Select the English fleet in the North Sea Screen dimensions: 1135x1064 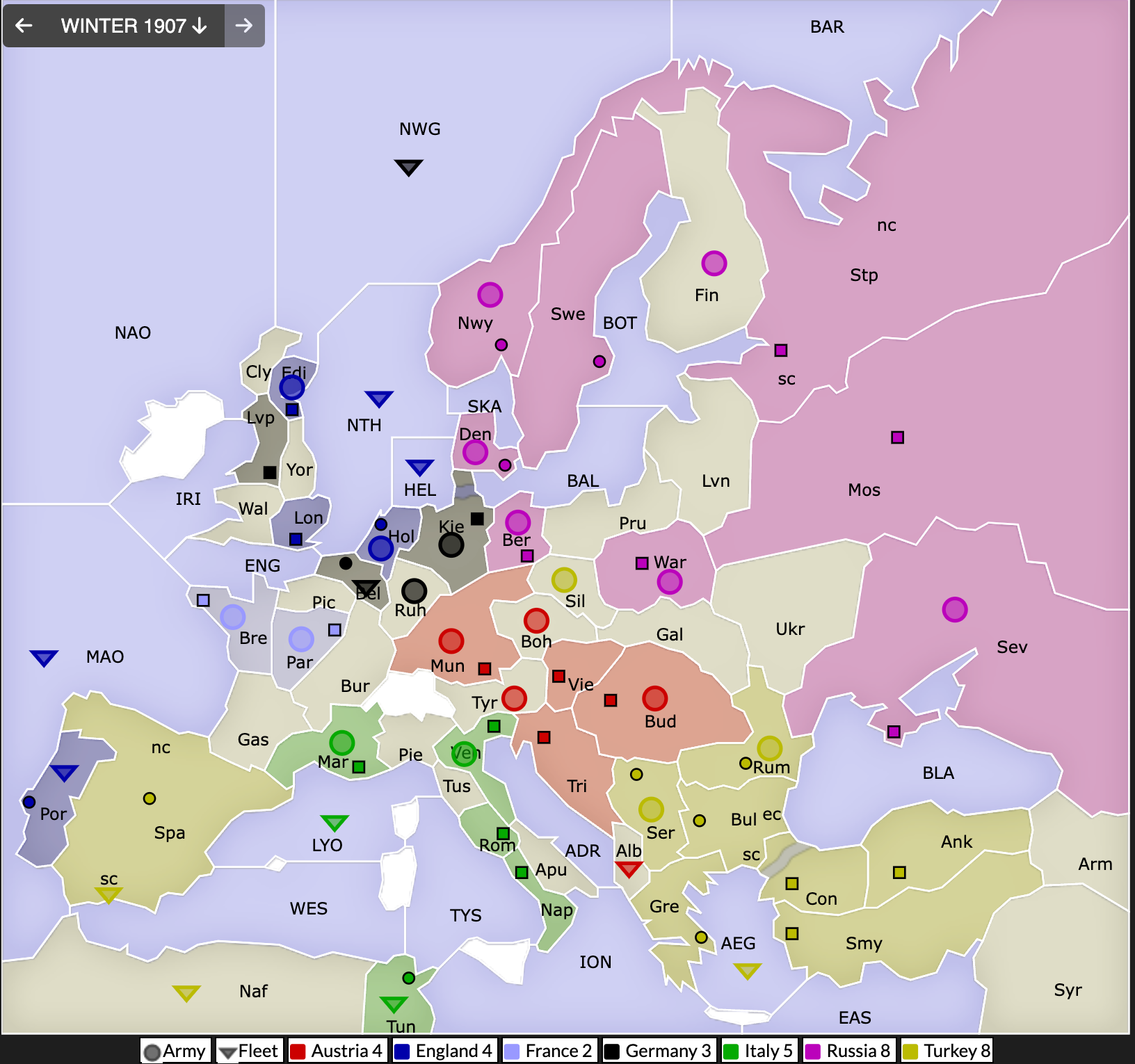(379, 398)
